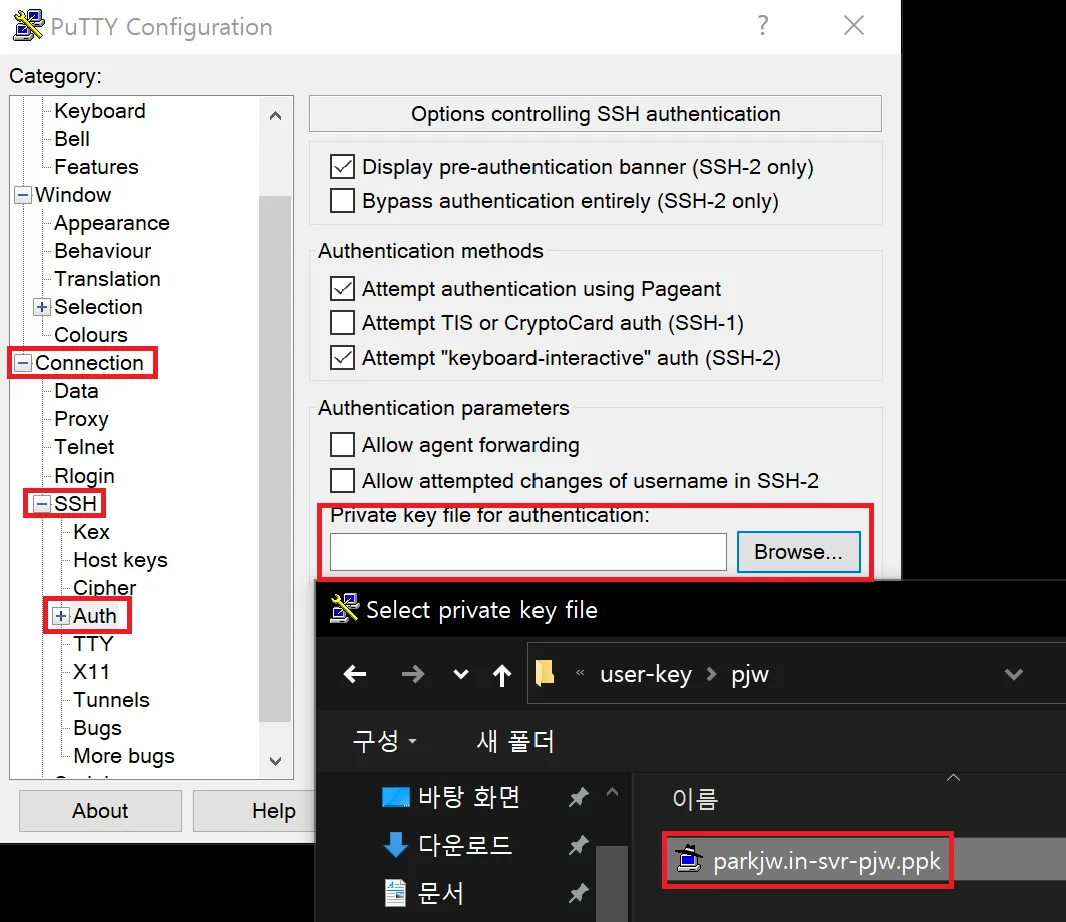Select Telnet under Connection

point(84,447)
